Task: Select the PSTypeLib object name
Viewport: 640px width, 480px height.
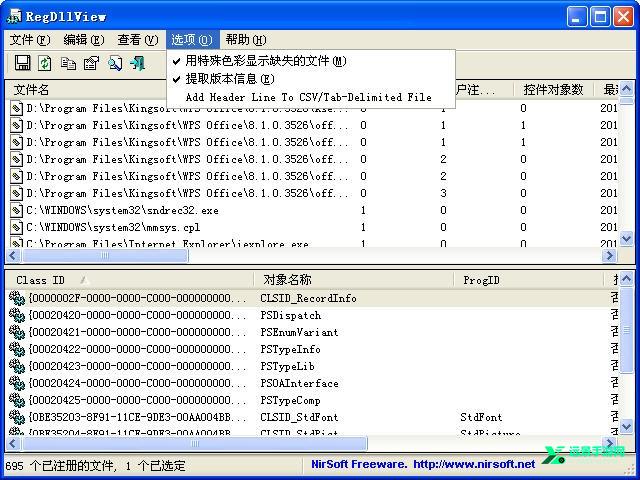Action: click(287, 366)
